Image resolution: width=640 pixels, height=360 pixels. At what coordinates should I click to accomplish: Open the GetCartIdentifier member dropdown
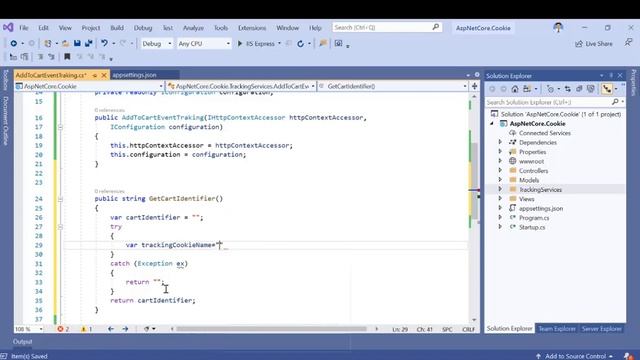click(x=392, y=86)
